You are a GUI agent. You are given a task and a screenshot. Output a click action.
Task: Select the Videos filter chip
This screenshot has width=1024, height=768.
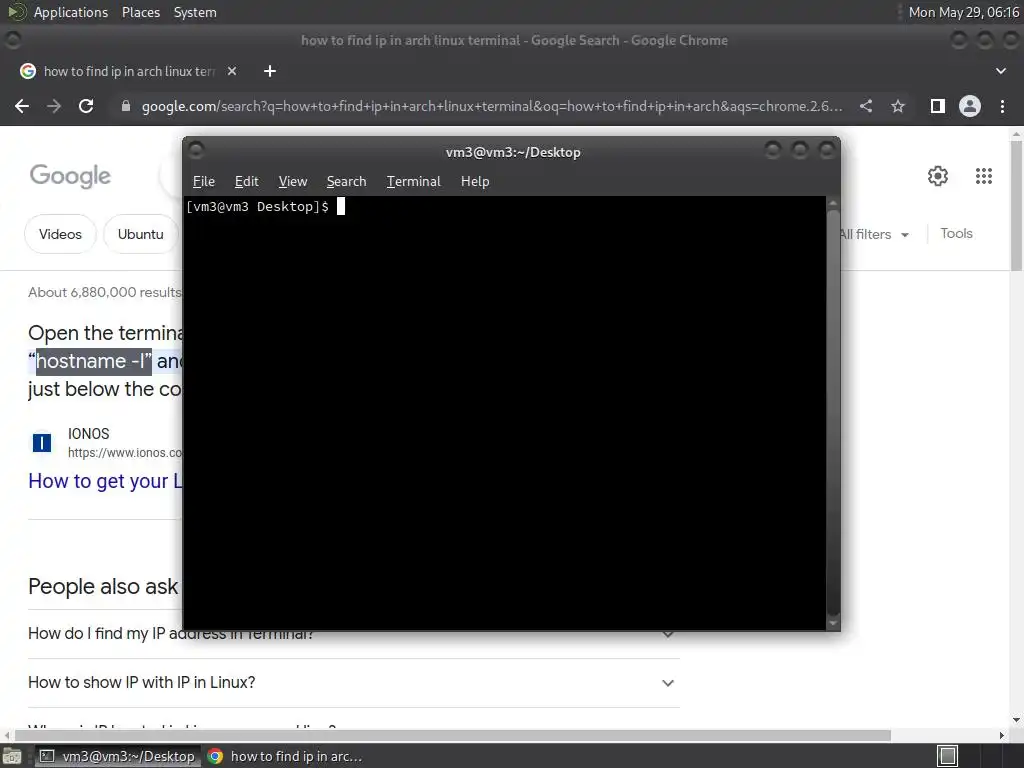click(60, 234)
